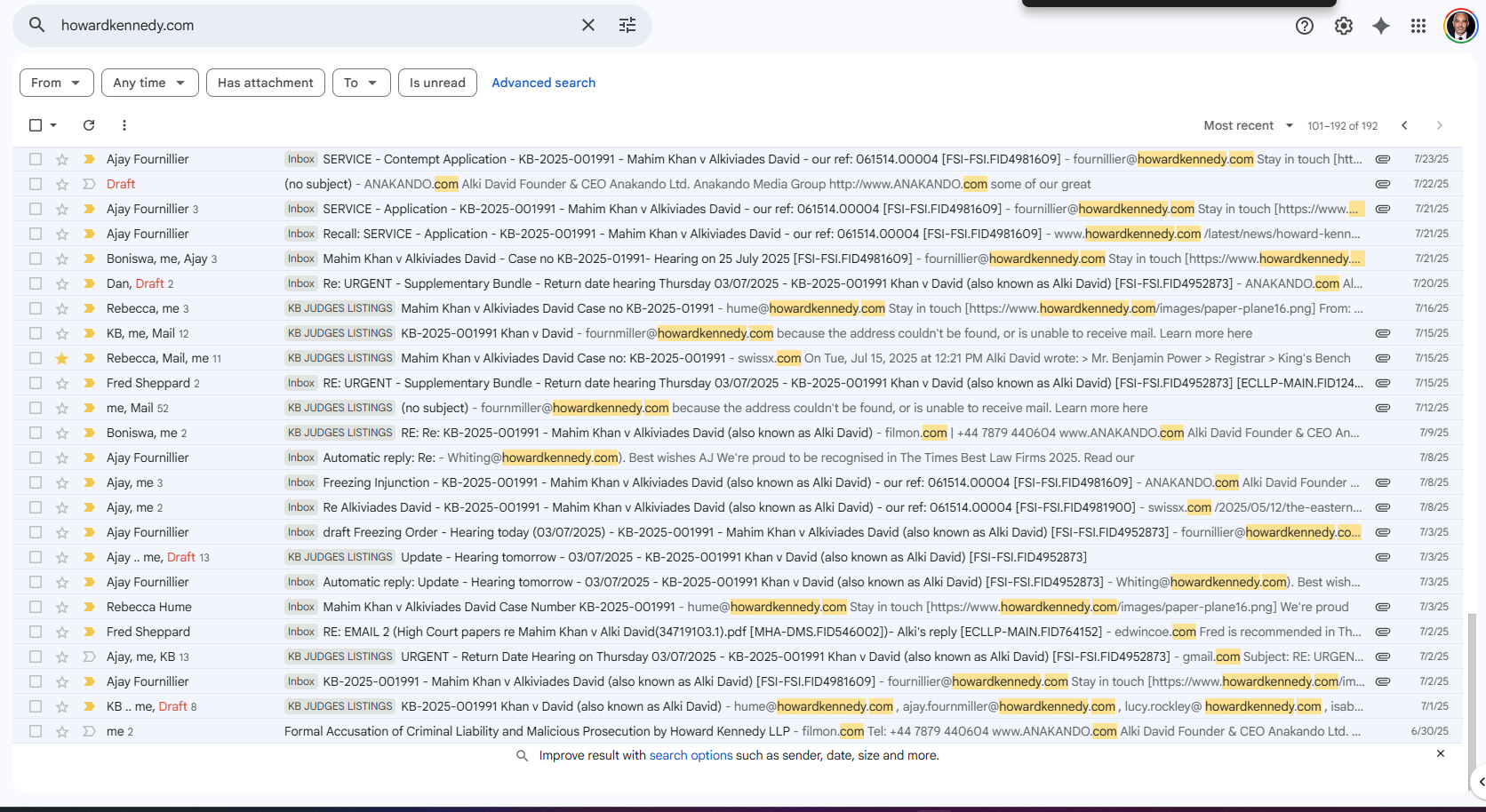Go to newer results page arrow
Image resolution: width=1486 pixels, height=812 pixels.
point(1404,125)
